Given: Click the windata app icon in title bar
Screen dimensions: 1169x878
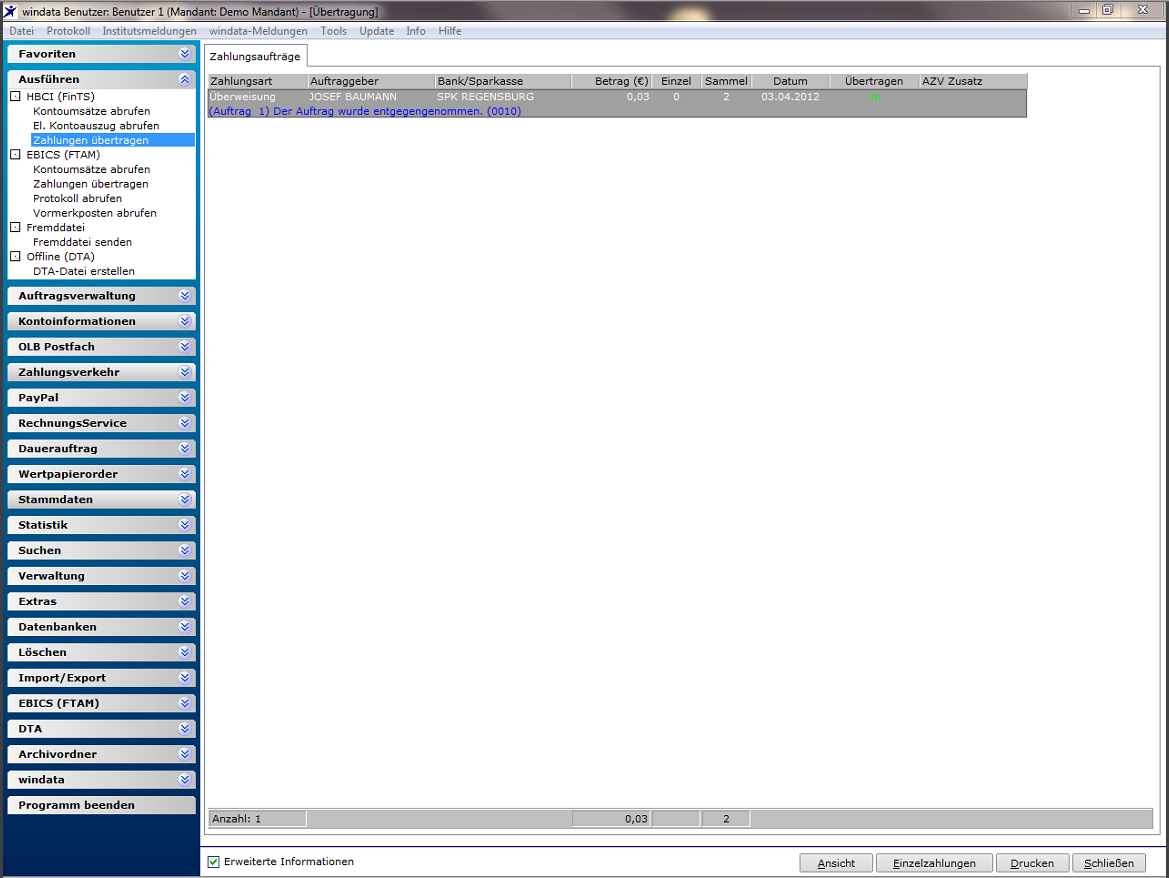Looking at the screenshot, I should 10,10.
